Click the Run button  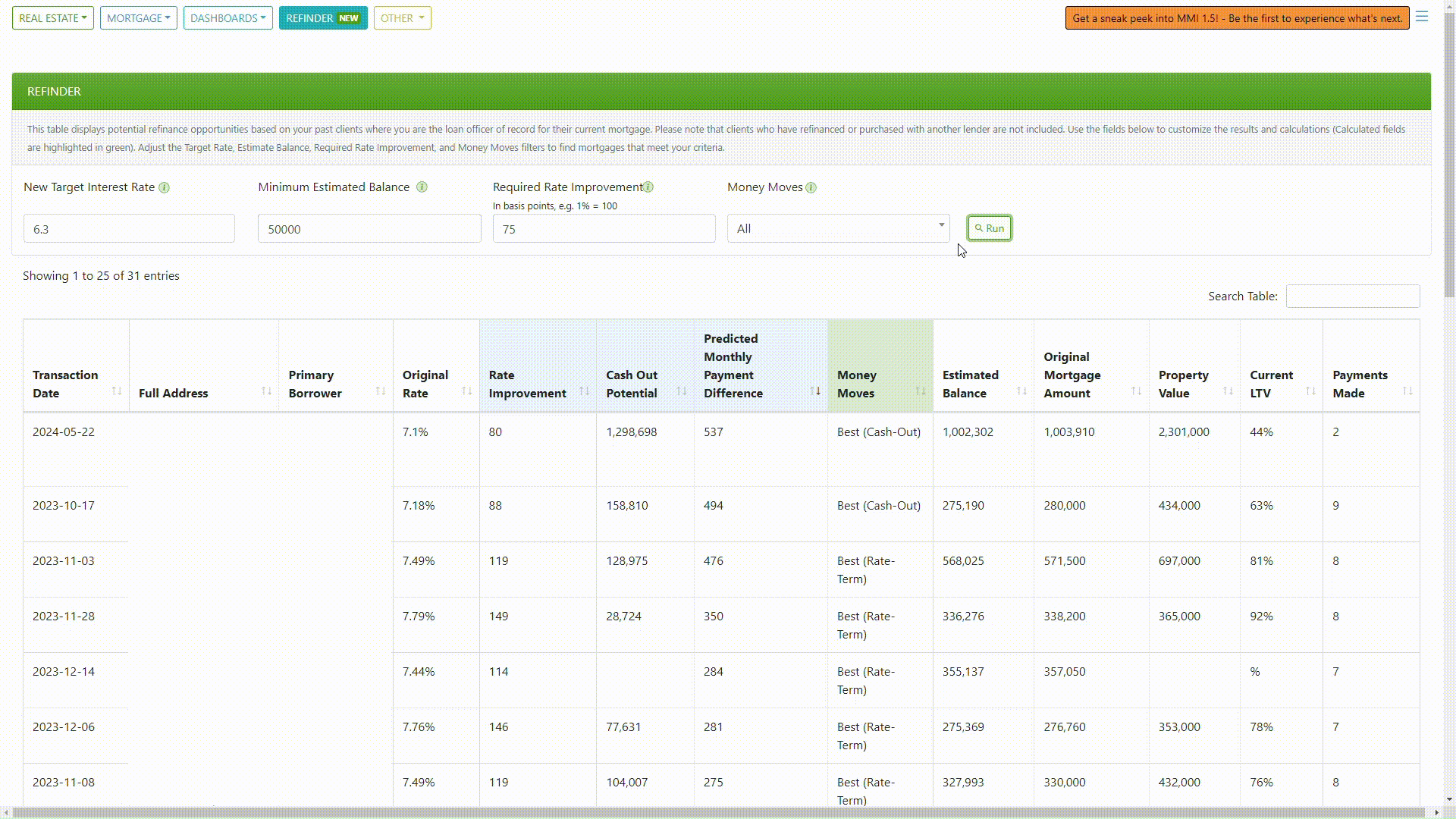(x=989, y=228)
